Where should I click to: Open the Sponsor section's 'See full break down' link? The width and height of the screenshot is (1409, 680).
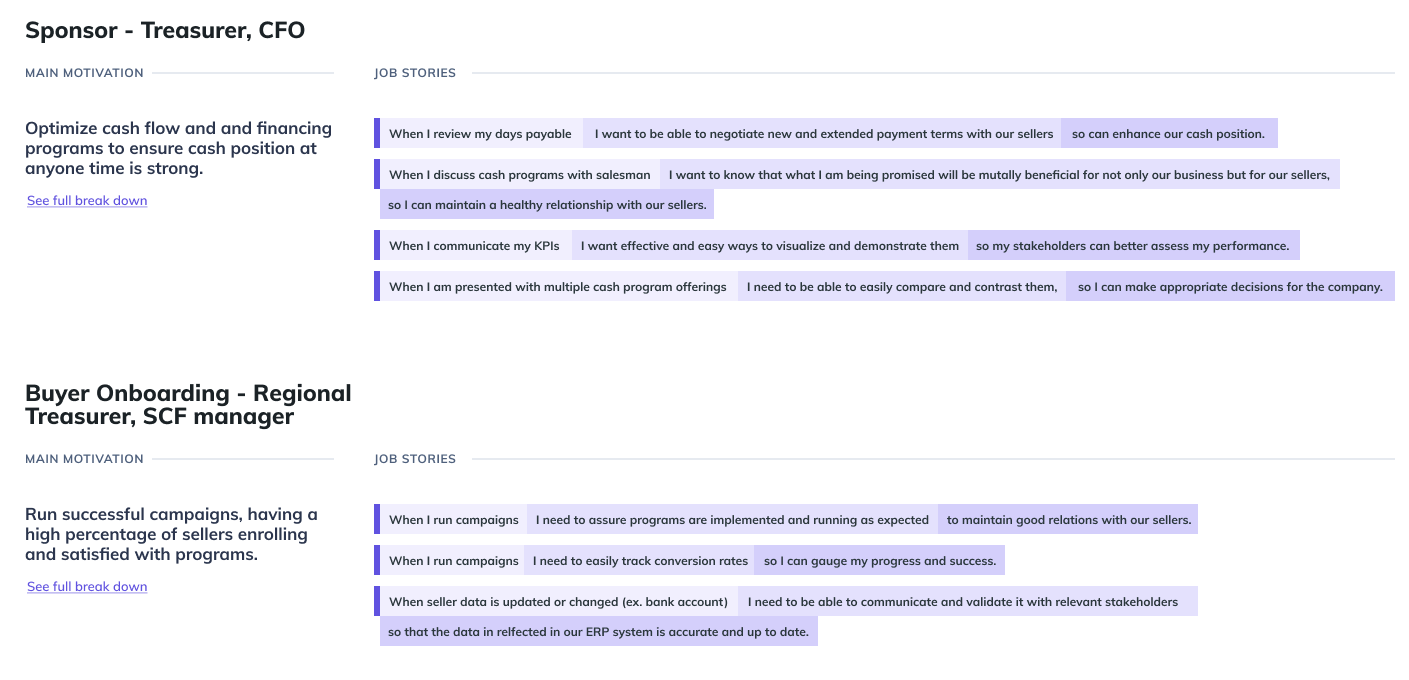click(x=87, y=201)
